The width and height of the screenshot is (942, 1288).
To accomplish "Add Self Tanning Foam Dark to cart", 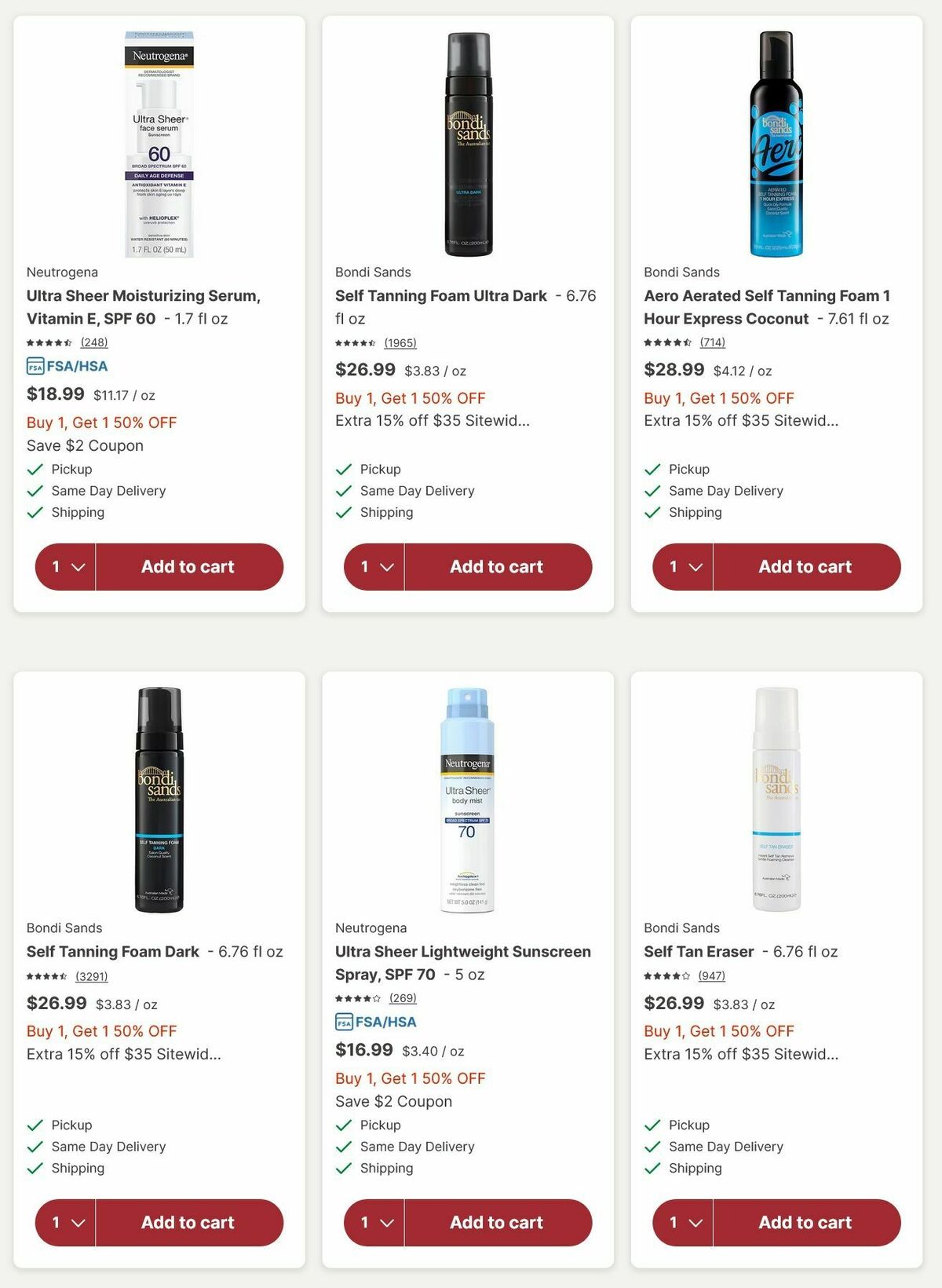I will point(187,1223).
